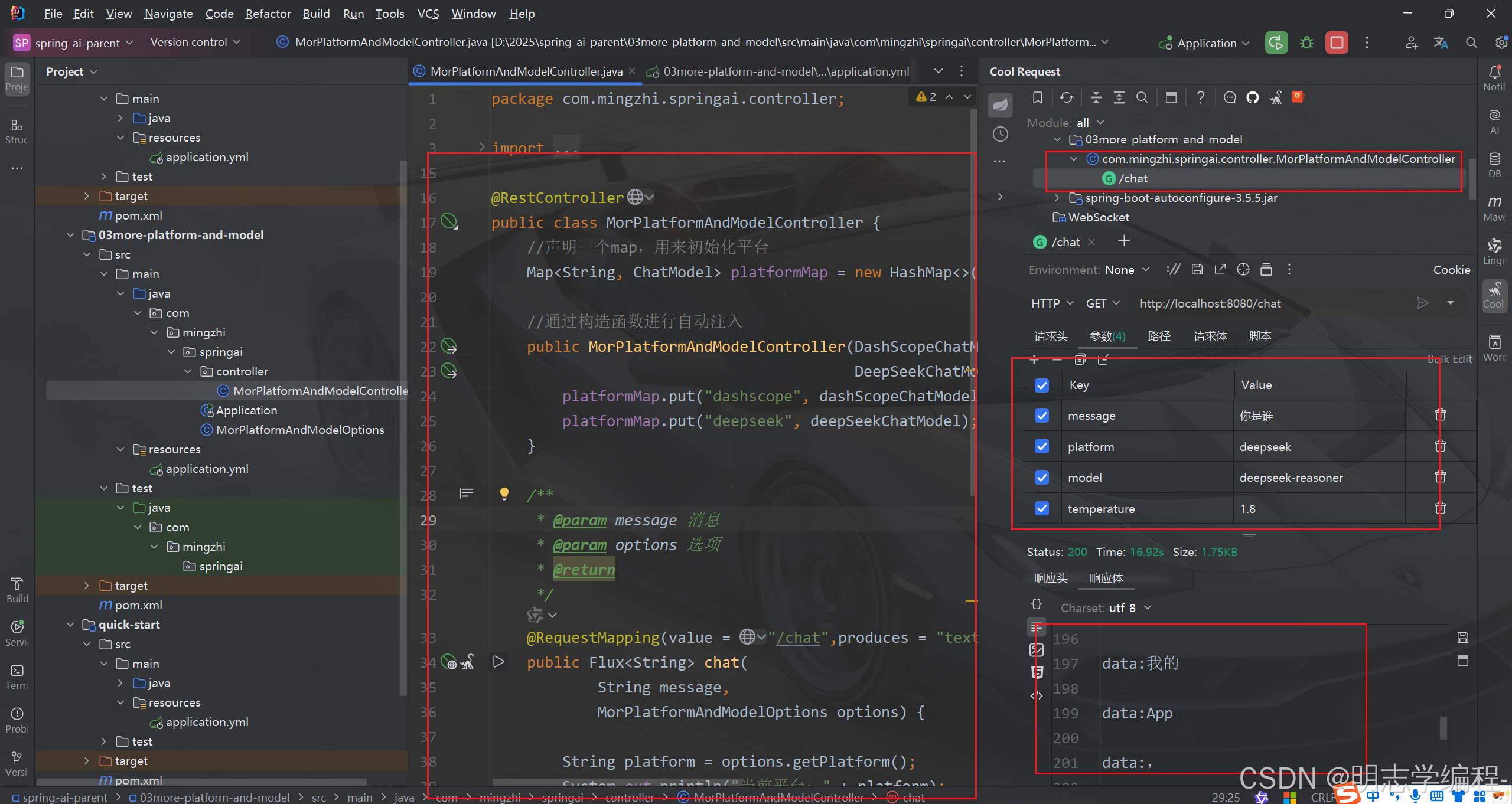Collapse all nodes in Cool Request tree

coord(1096,97)
